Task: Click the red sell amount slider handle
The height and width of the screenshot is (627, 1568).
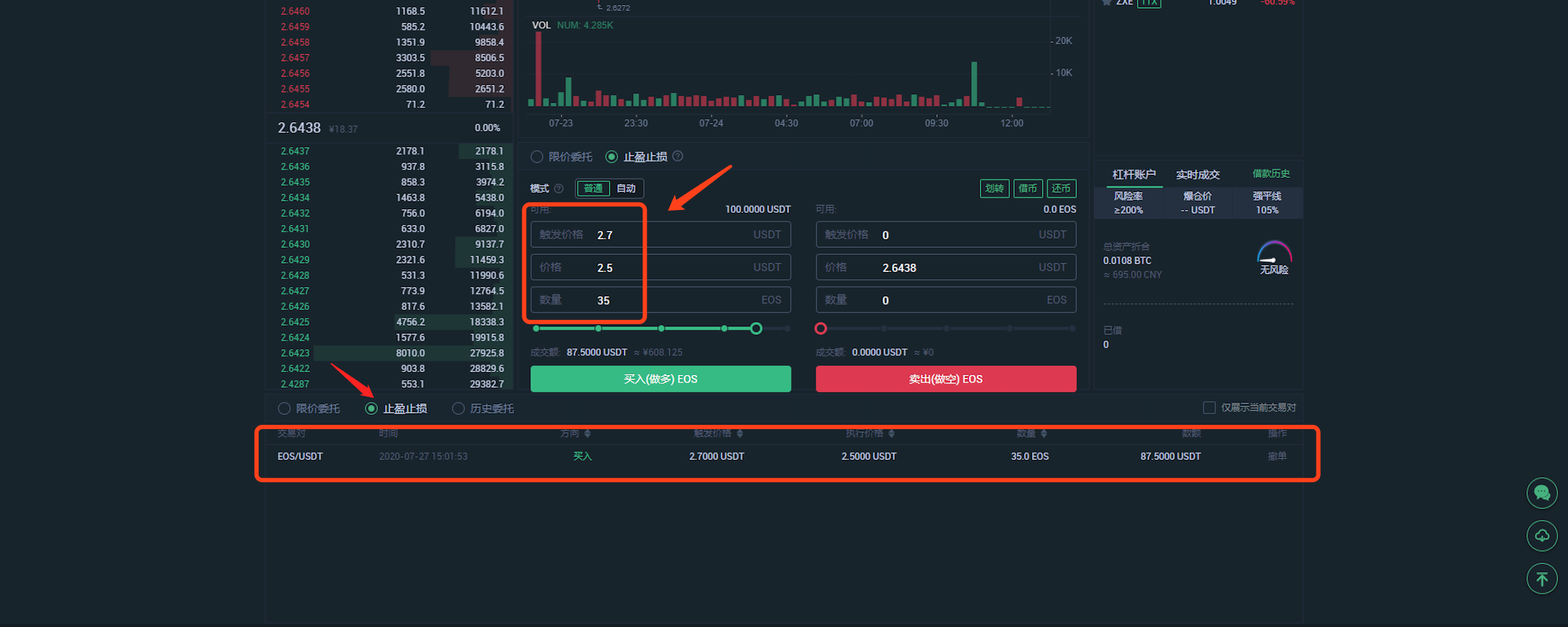Action: (820, 328)
